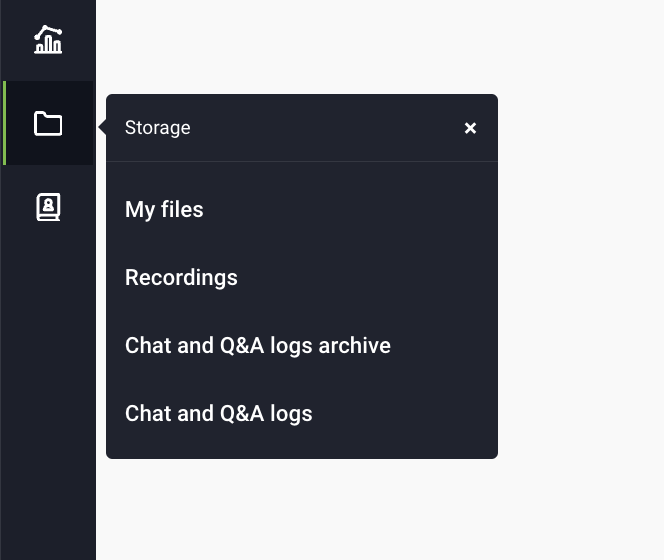Close the Storage popup with the X
Screen dimensions: 664x560
(x=470, y=128)
